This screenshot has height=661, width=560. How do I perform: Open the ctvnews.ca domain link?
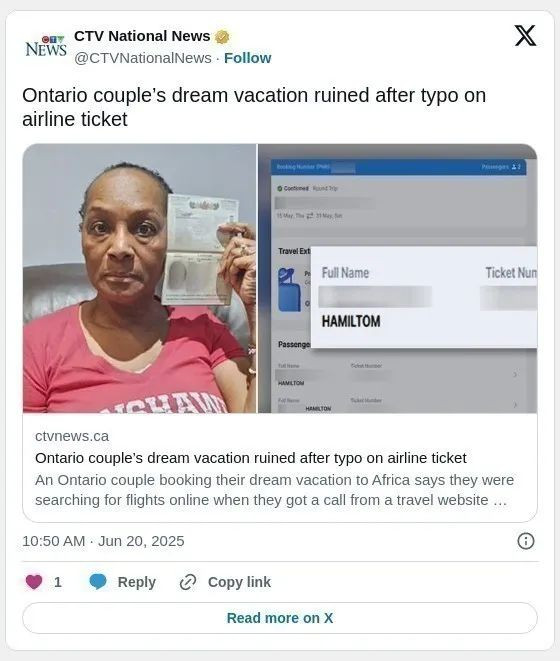click(72, 436)
